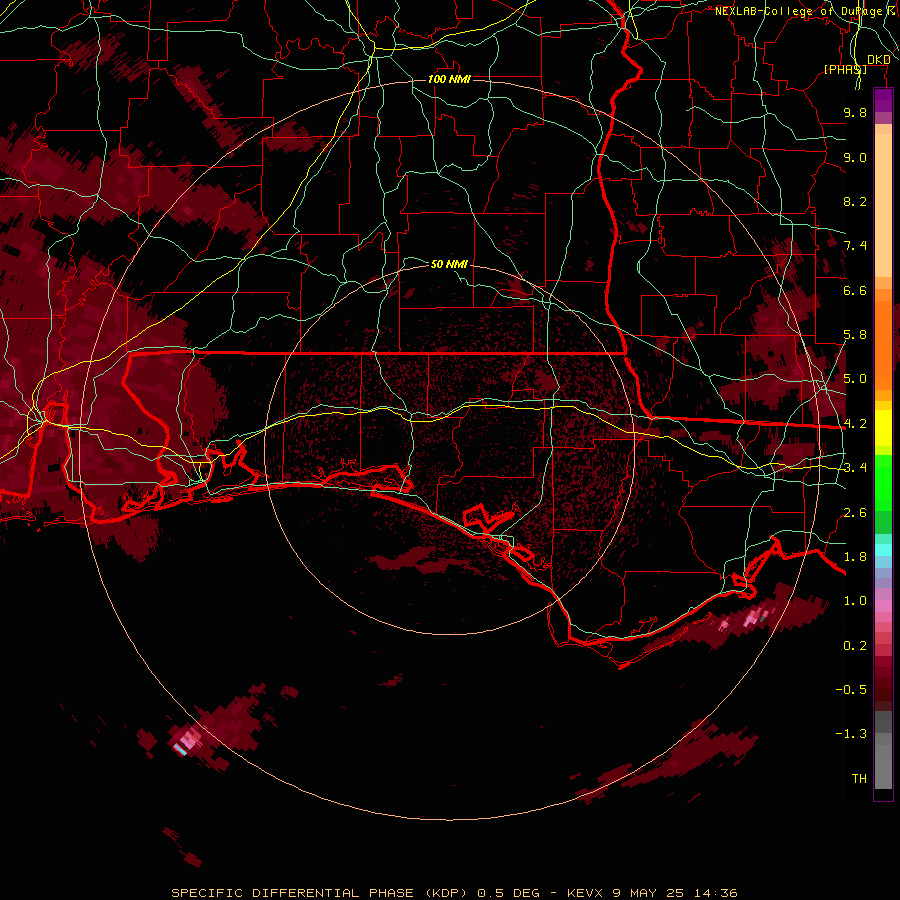Click the 4.2 value on the color scale
The width and height of the screenshot is (900, 900).
pyautogui.click(x=855, y=424)
